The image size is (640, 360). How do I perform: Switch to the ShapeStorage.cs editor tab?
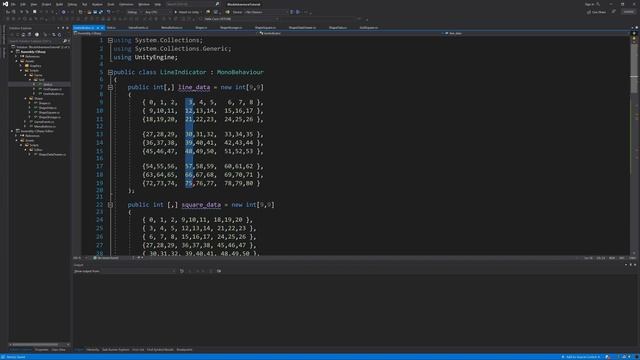point(231,28)
